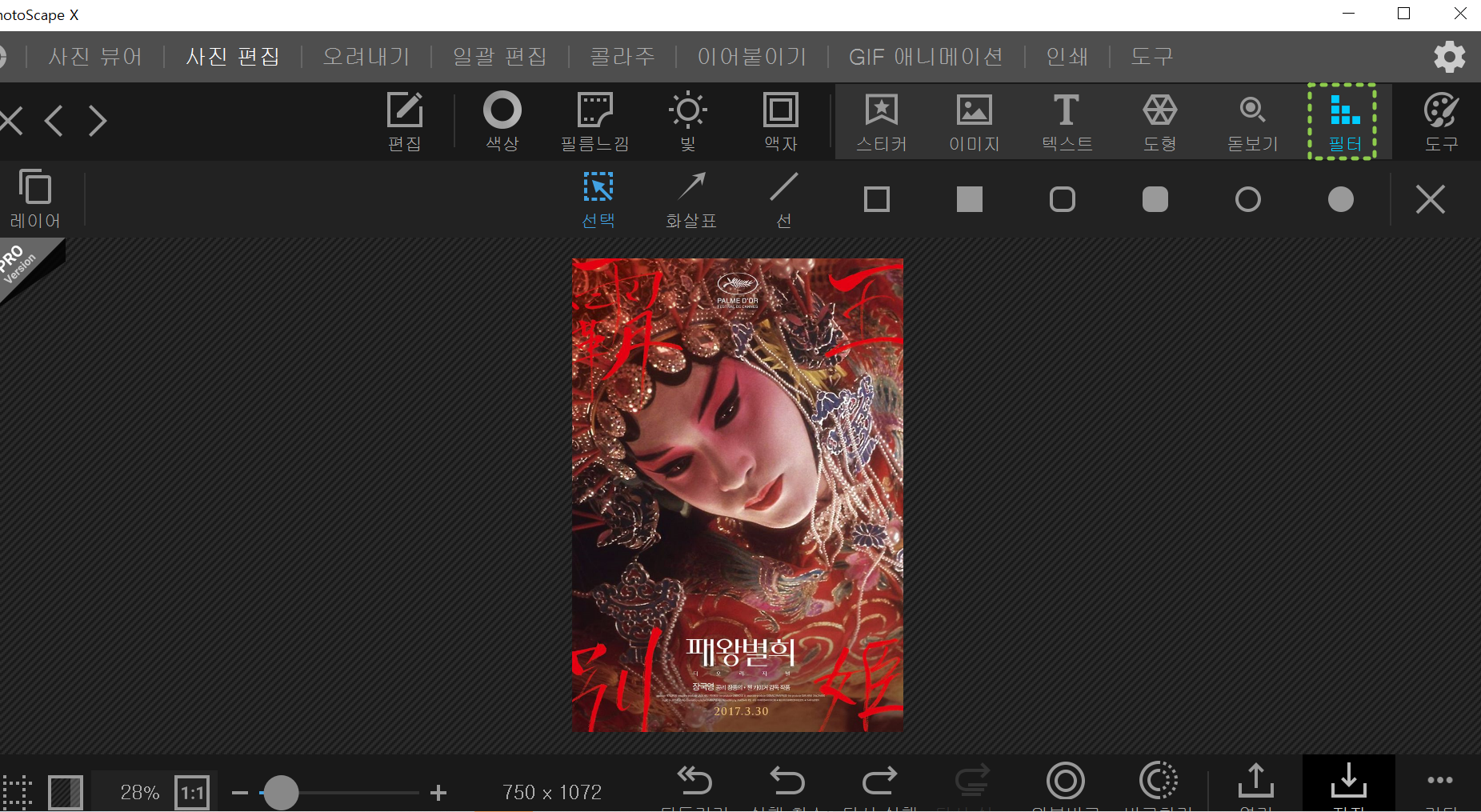This screenshot has height=812, width=1481.
Task: Switch to the 사진 뷰어 tab
Action: coord(95,56)
